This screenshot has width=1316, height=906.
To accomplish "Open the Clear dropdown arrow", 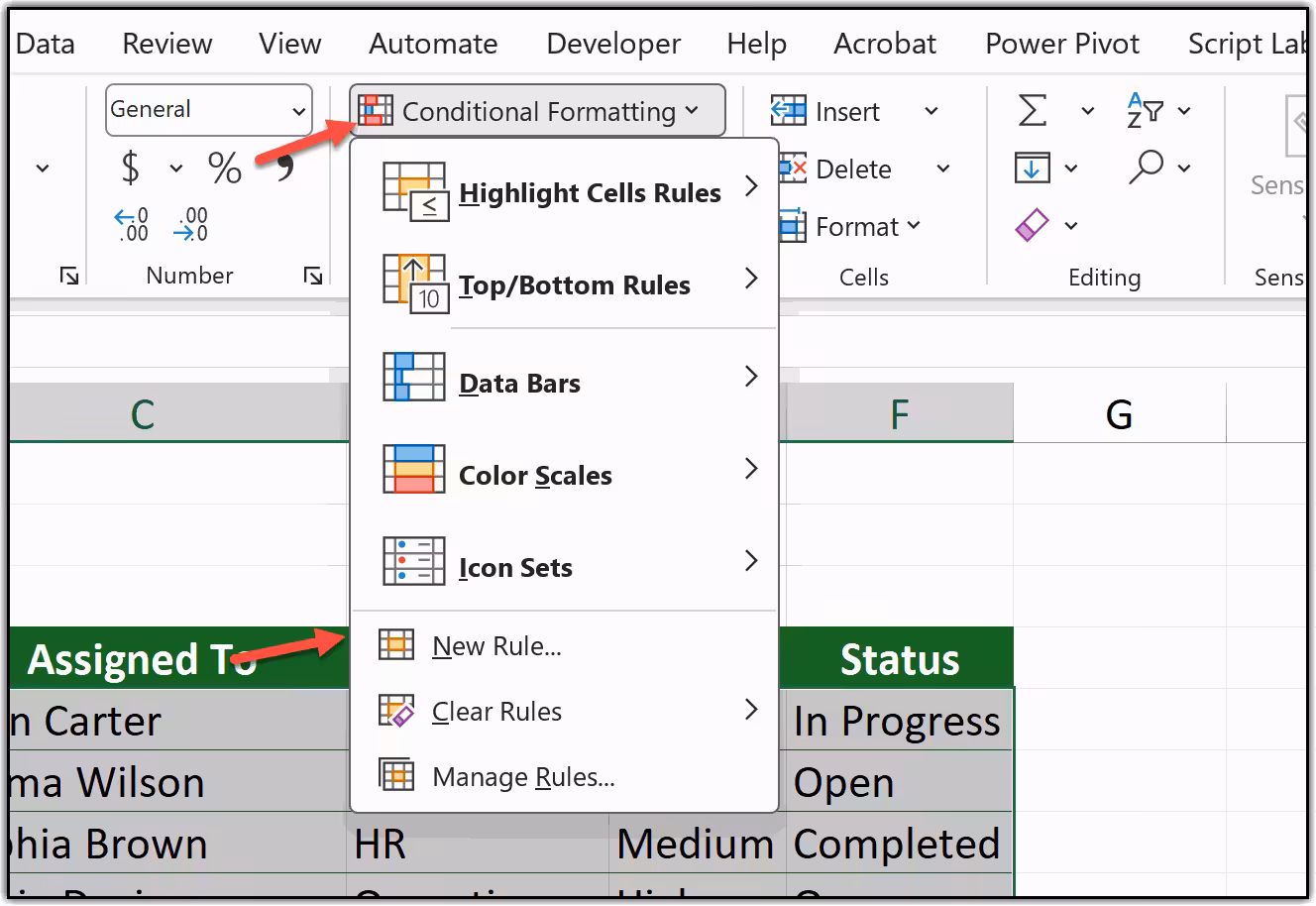I will point(1071,226).
